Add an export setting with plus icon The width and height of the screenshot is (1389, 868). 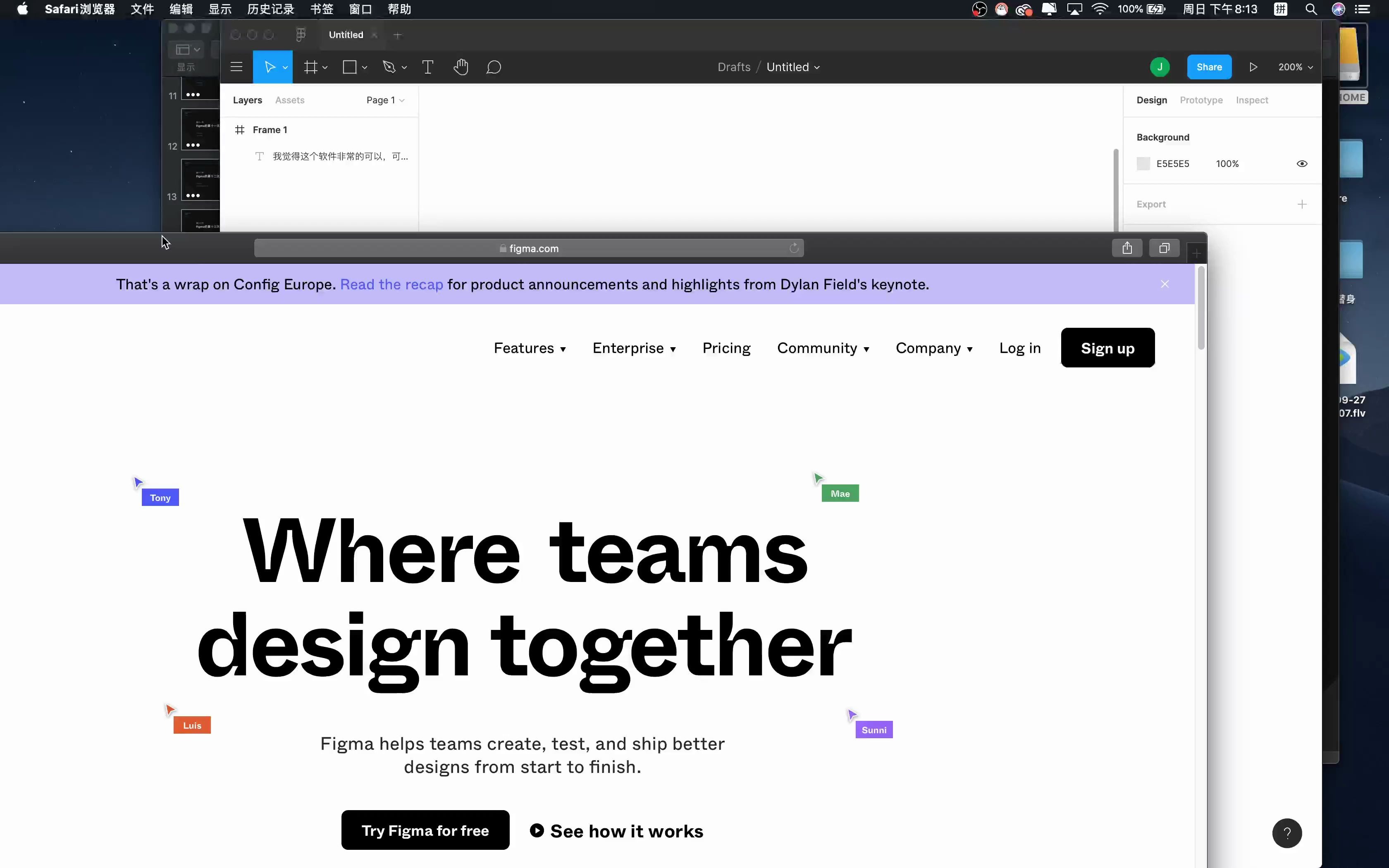[x=1302, y=204]
